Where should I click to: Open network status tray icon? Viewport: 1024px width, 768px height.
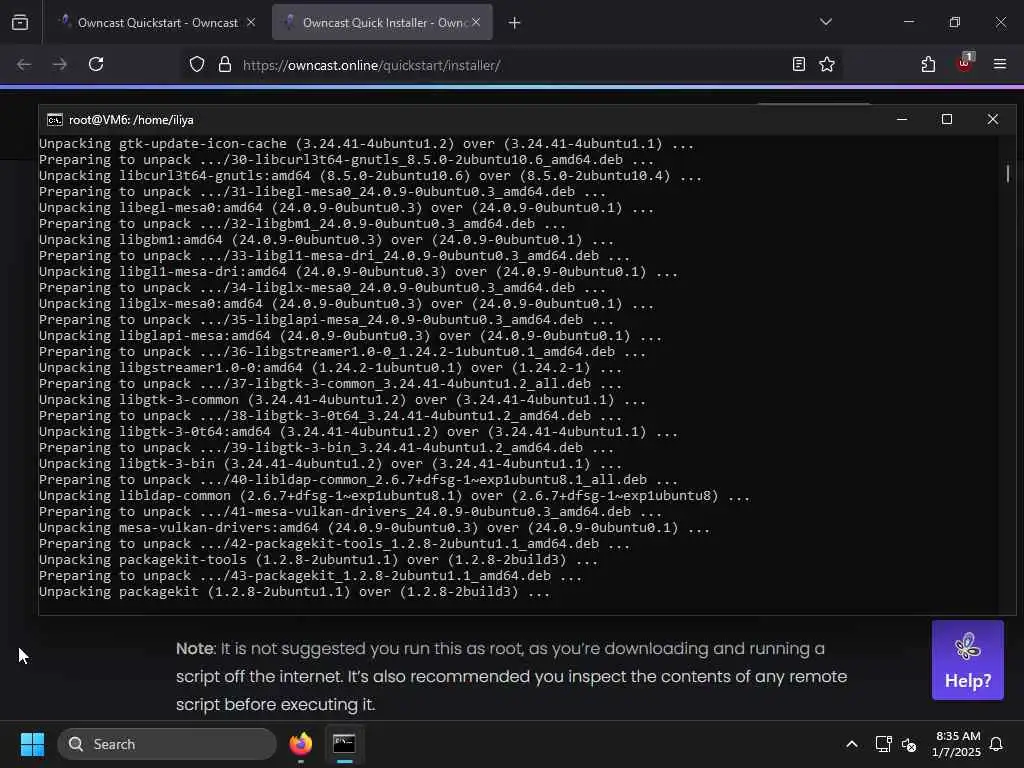884,744
